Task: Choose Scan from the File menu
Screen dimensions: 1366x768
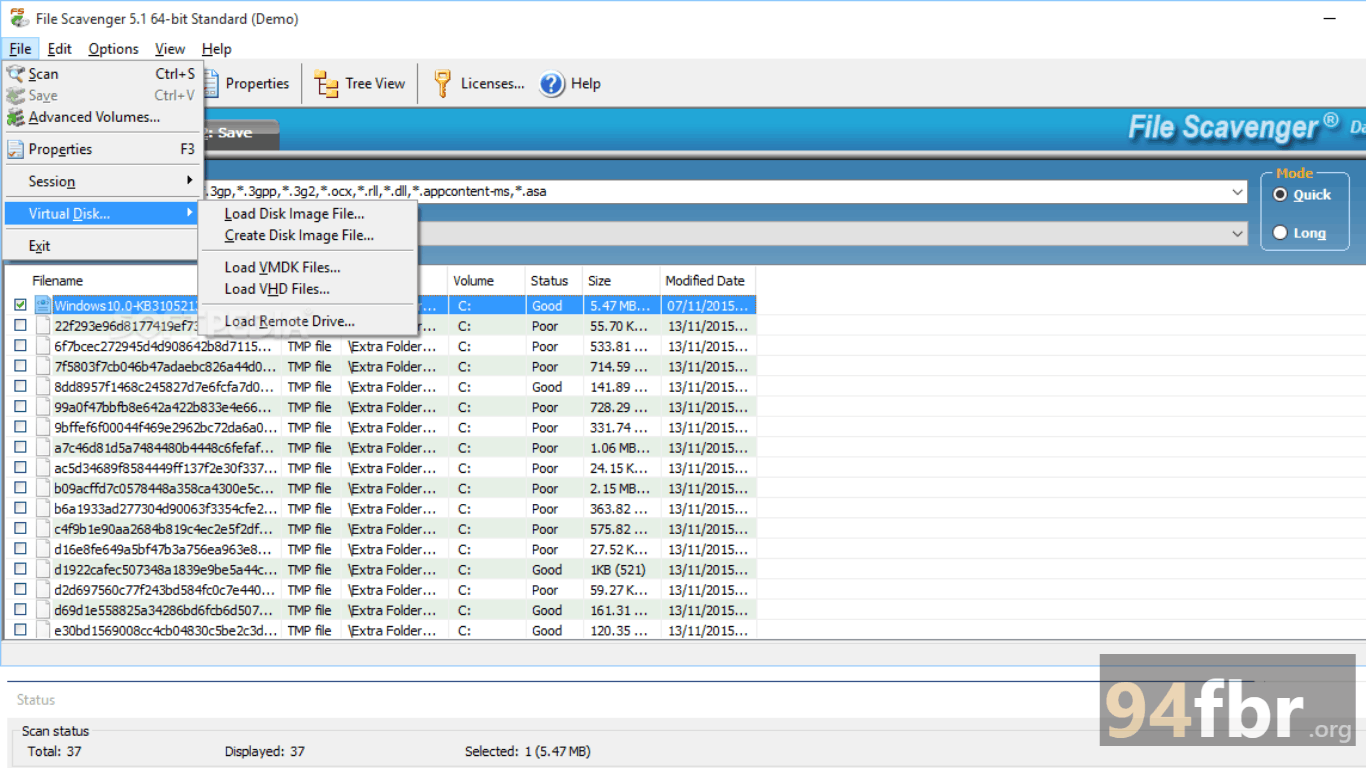Action: 102,74
